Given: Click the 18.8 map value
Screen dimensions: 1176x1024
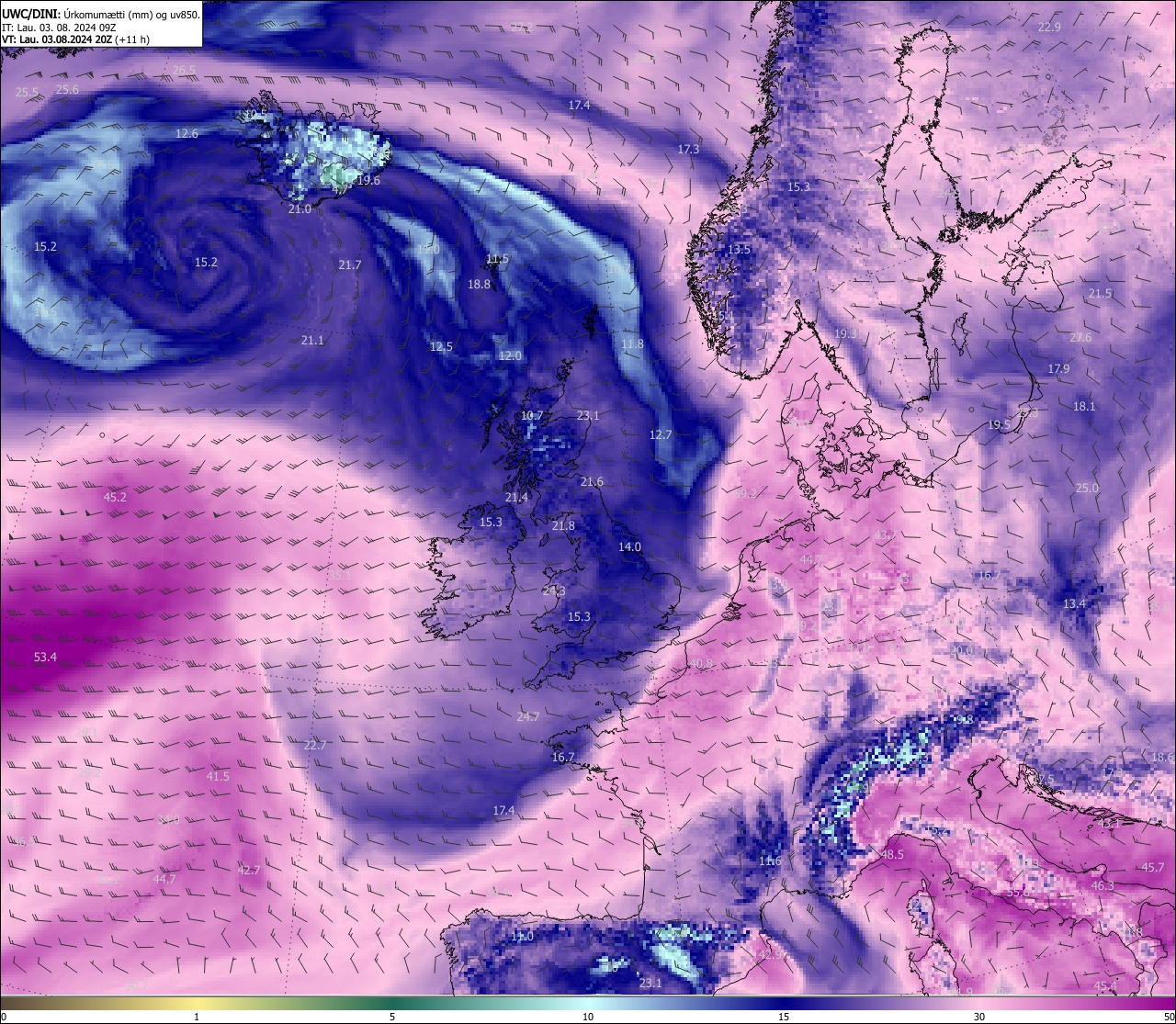Looking at the screenshot, I should coord(479,284).
